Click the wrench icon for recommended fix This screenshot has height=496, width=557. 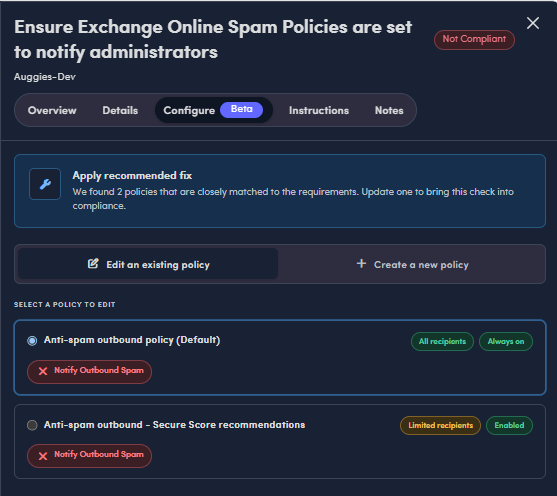pyautogui.click(x=45, y=184)
